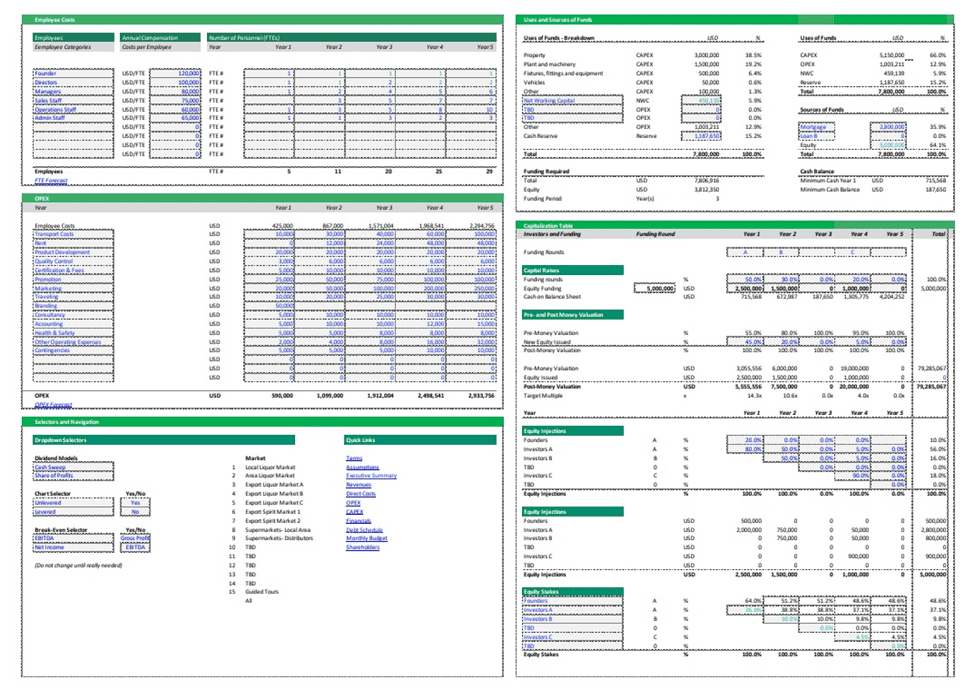Select the Equity Funding input 5,000,000
Screen dimensions: 975x699
(655, 289)
